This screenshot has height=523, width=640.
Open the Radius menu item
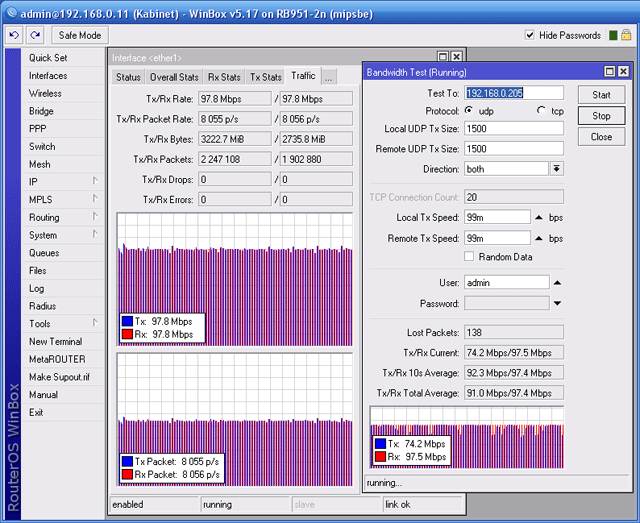tap(63, 306)
